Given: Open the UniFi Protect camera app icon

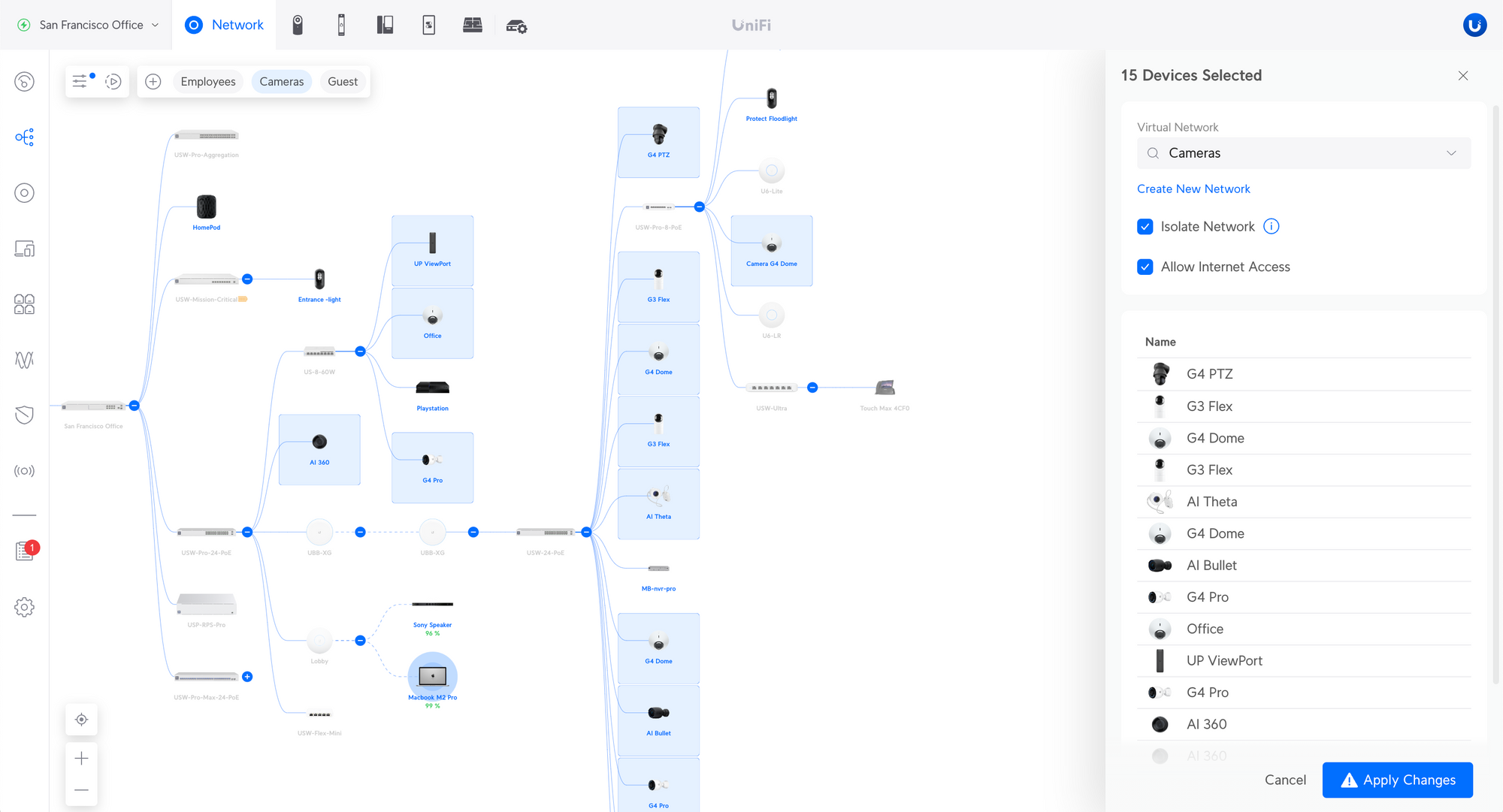Looking at the screenshot, I should [298, 25].
